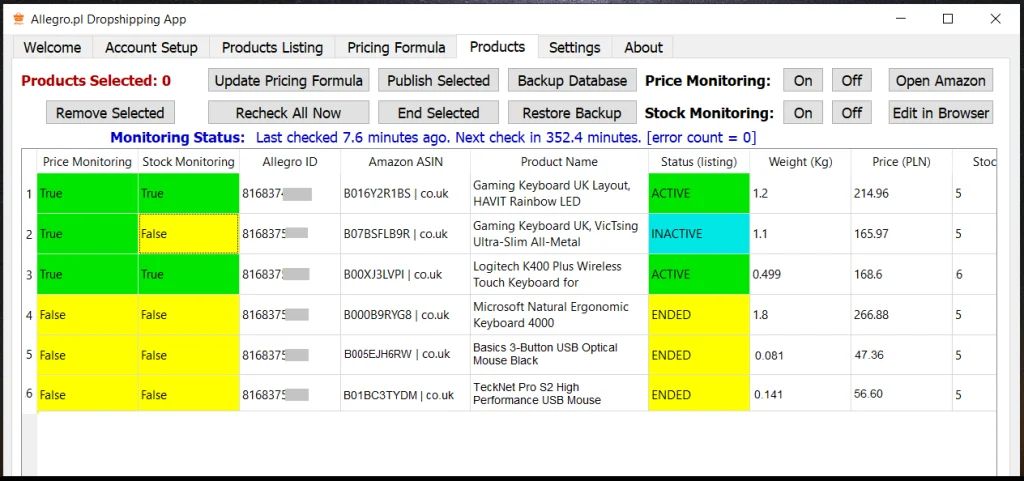Turn Price Monitoring On
This screenshot has height=481, width=1024.
(803, 81)
